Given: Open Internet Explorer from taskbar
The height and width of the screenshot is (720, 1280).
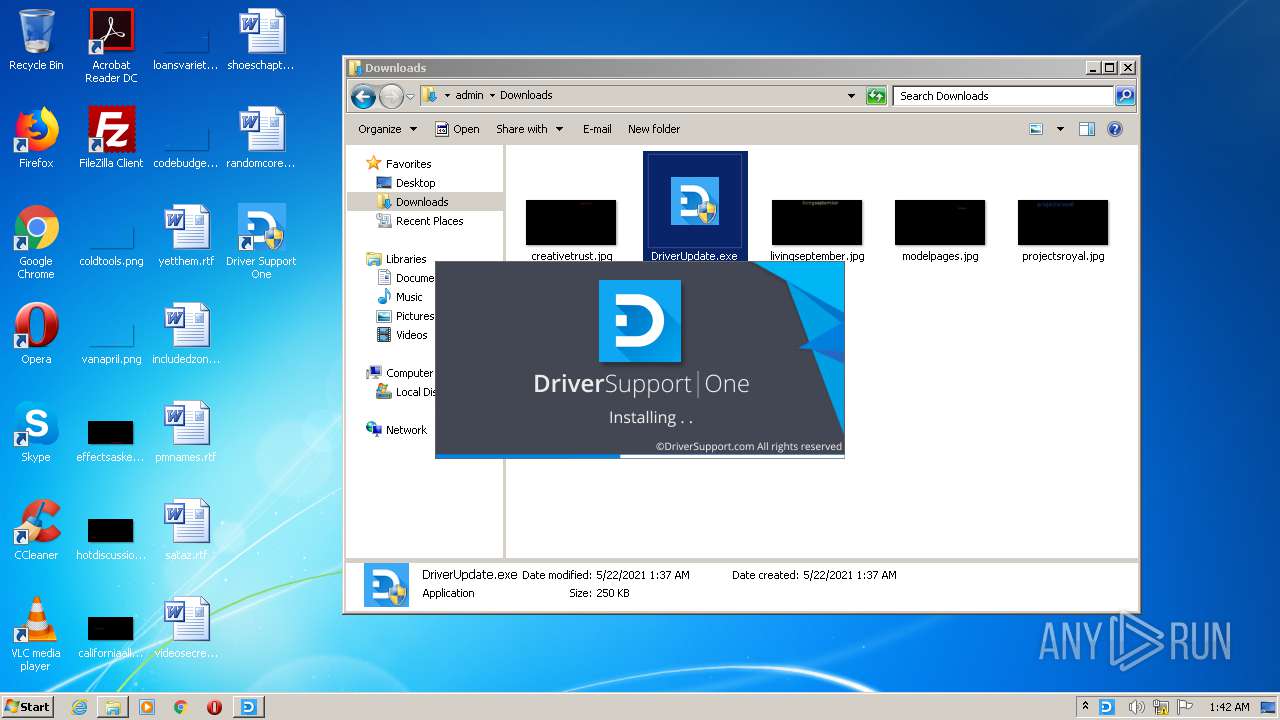Looking at the screenshot, I should click(x=80, y=707).
